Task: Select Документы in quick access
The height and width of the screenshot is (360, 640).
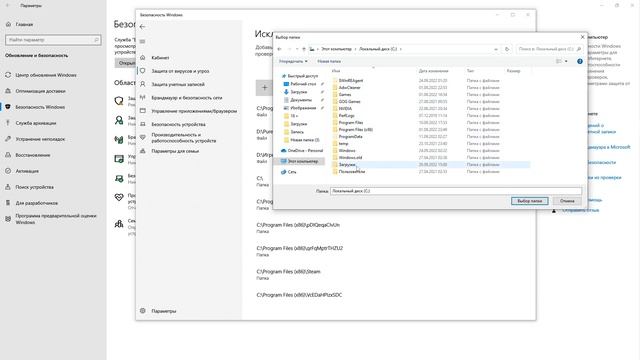Action: (x=301, y=100)
